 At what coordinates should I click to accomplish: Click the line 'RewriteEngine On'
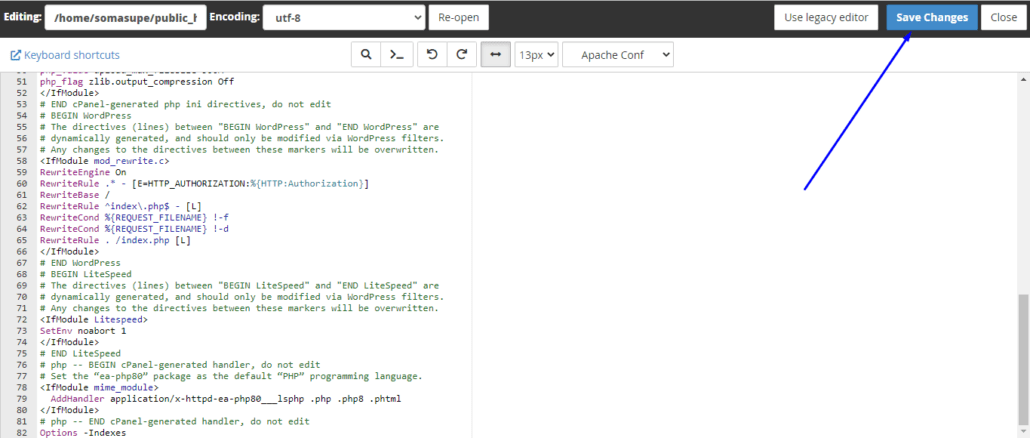tap(83, 172)
